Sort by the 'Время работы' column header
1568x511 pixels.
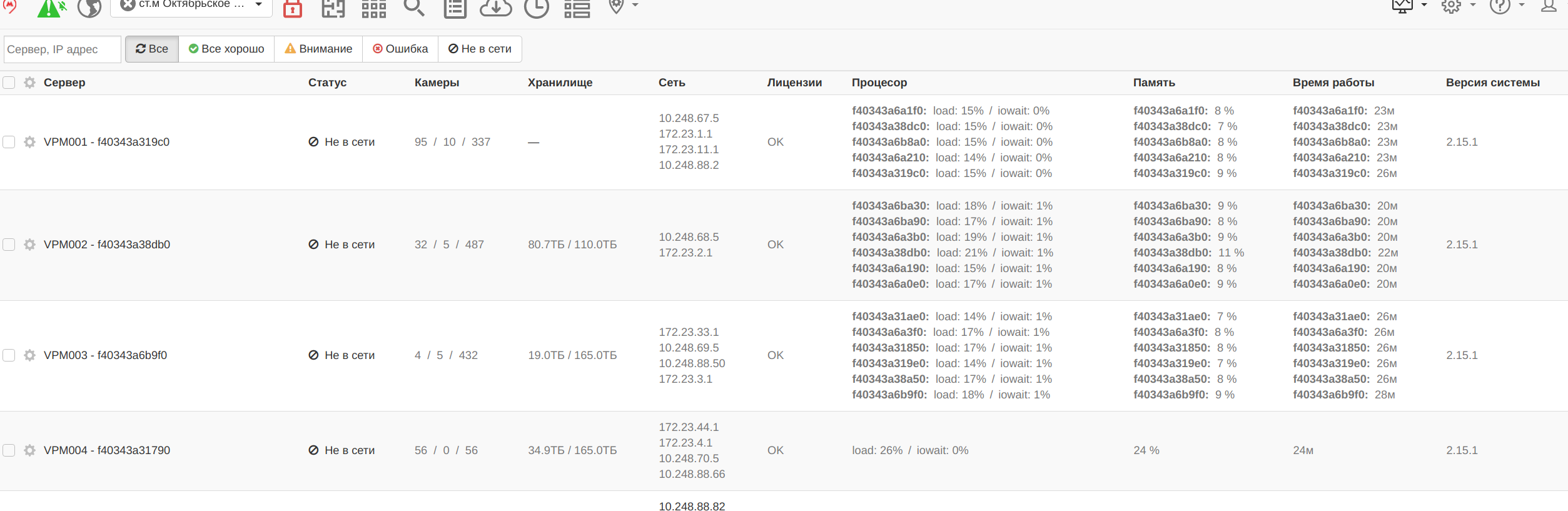point(1333,83)
